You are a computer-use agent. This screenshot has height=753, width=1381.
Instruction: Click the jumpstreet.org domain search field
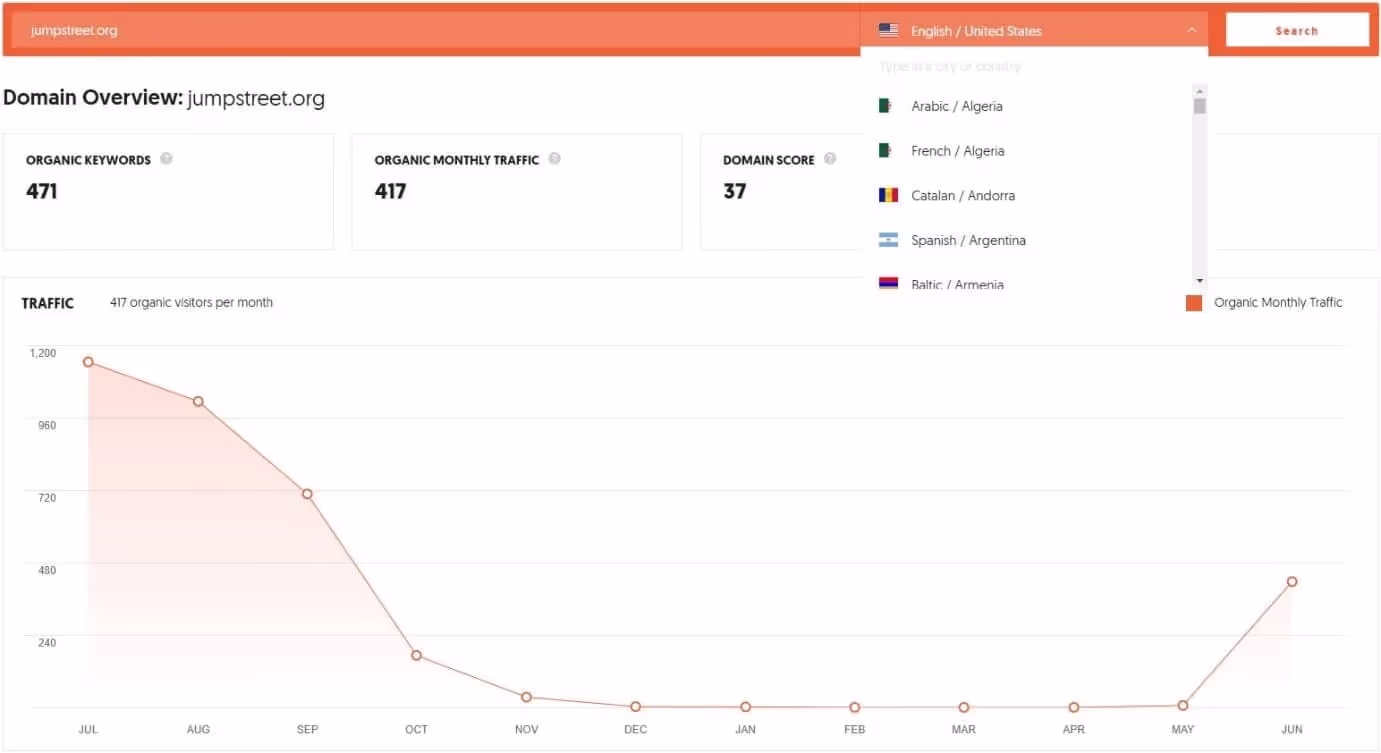click(436, 30)
